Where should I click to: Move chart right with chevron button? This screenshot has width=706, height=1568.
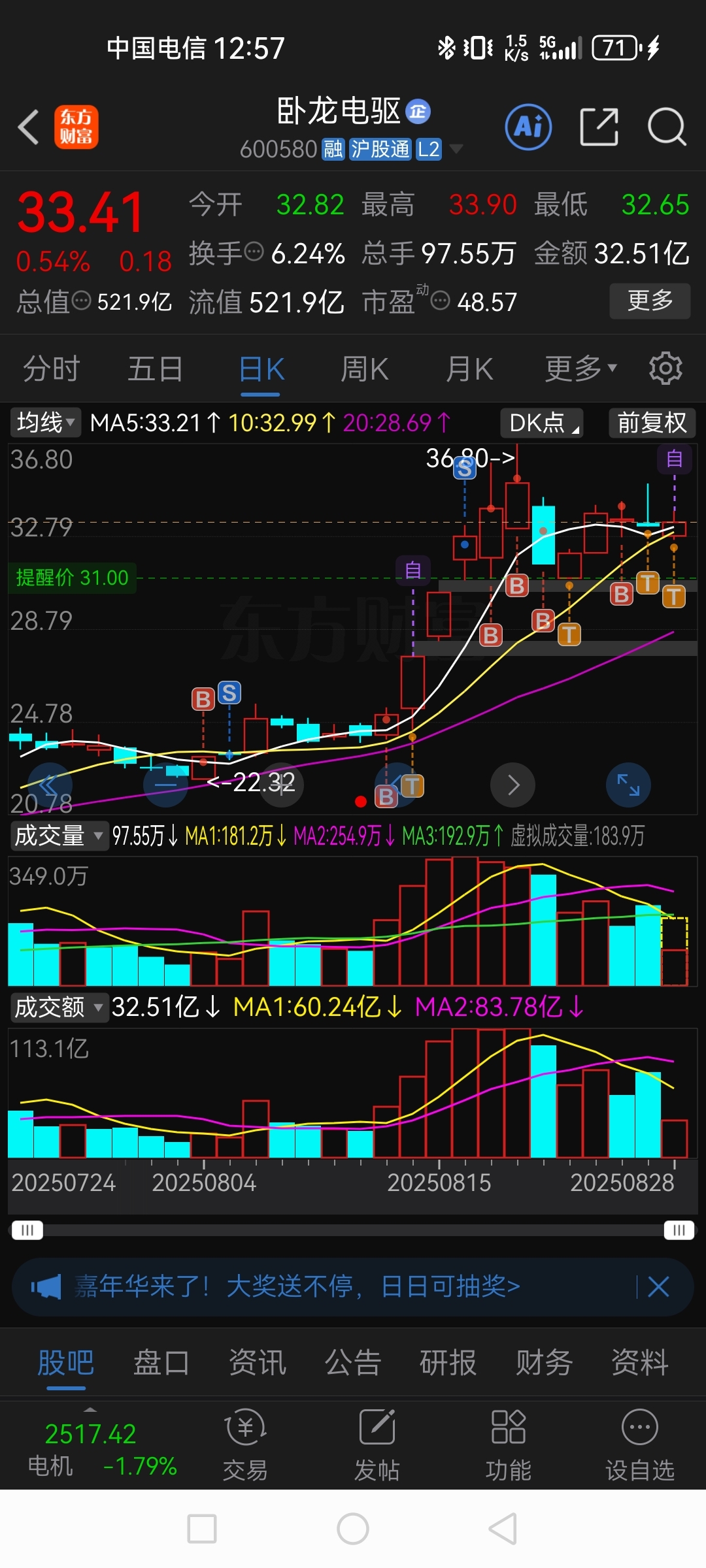(513, 784)
